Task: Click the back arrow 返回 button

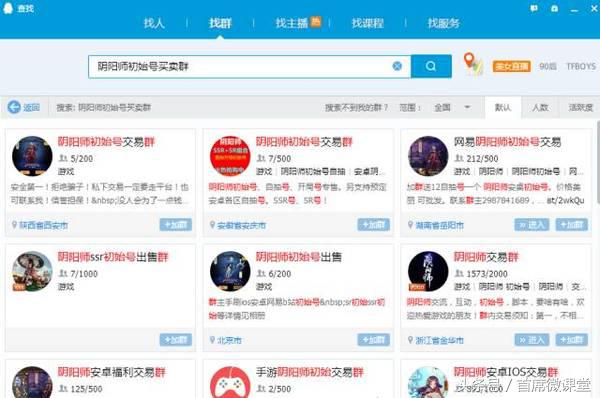Action: (x=24, y=107)
